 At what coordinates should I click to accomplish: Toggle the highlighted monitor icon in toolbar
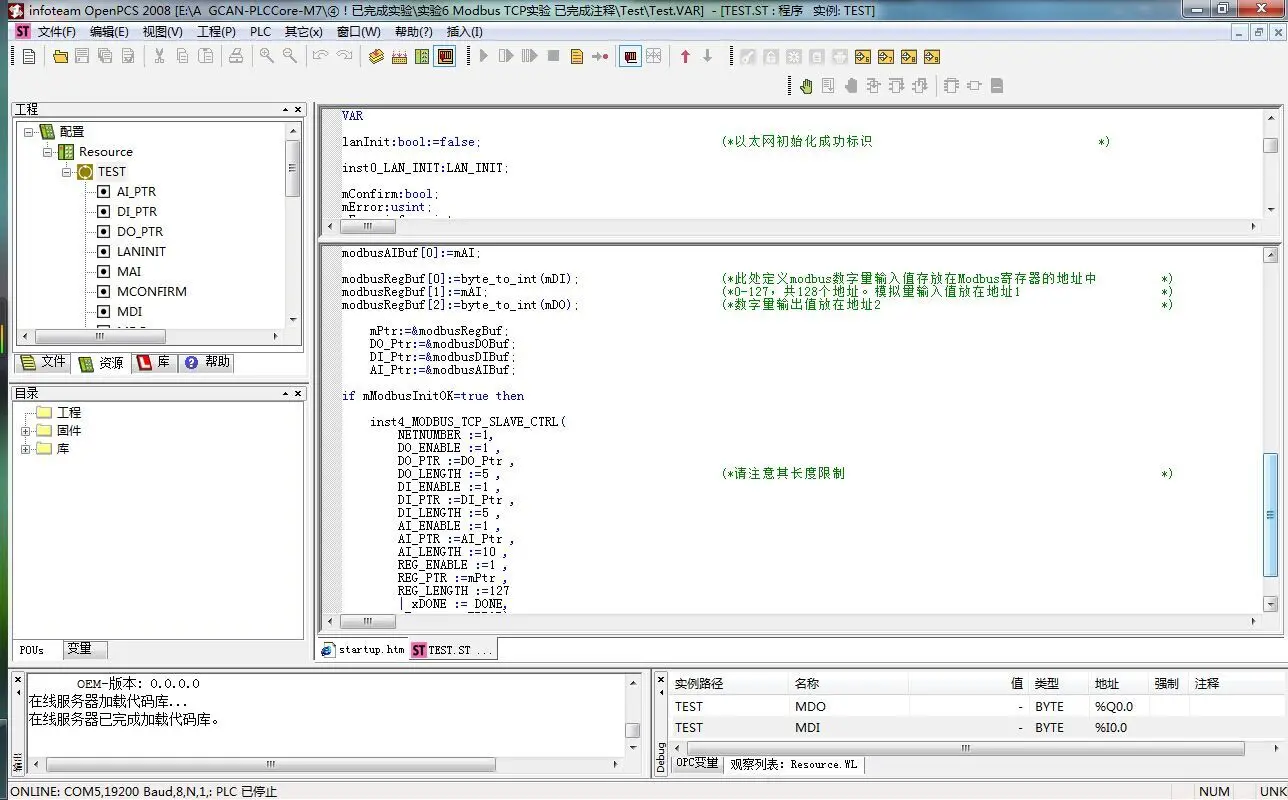click(x=630, y=57)
